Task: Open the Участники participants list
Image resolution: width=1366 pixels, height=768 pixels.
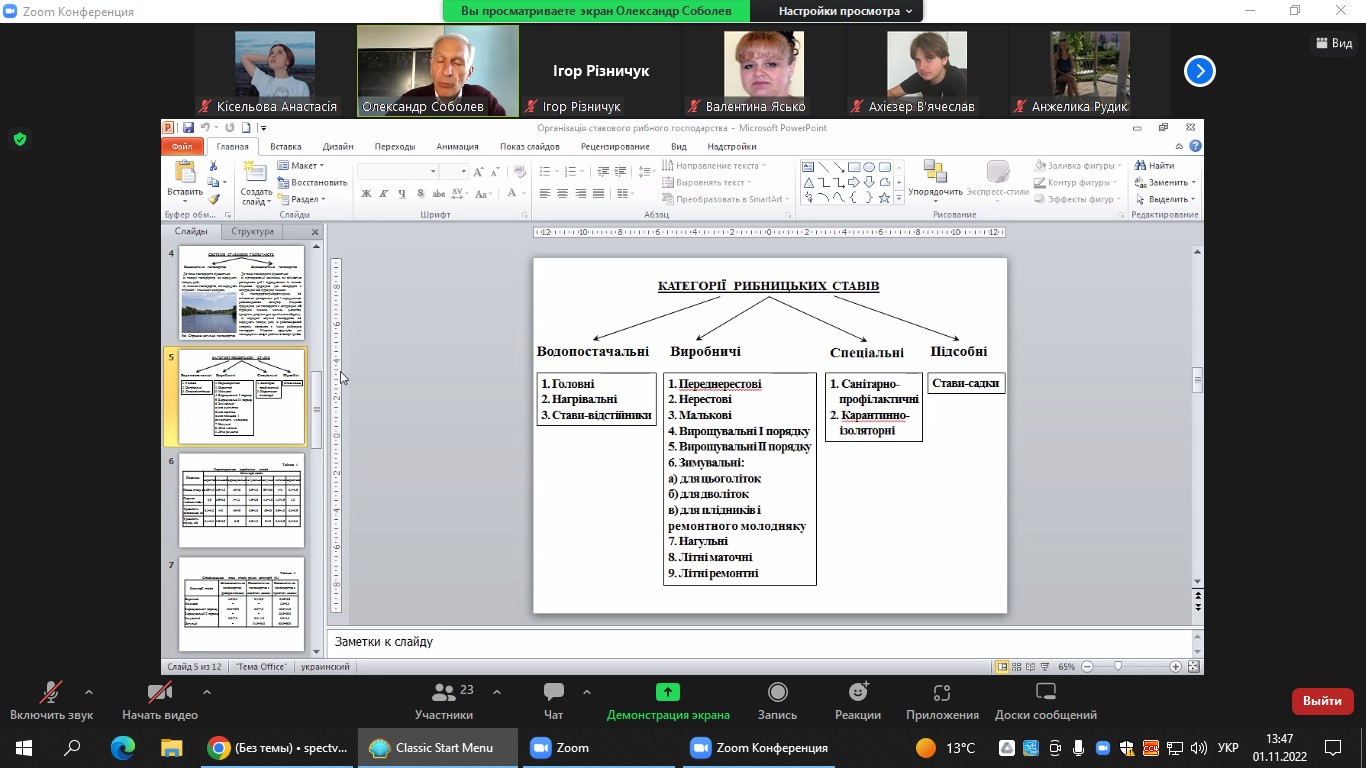Action: (444, 700)
